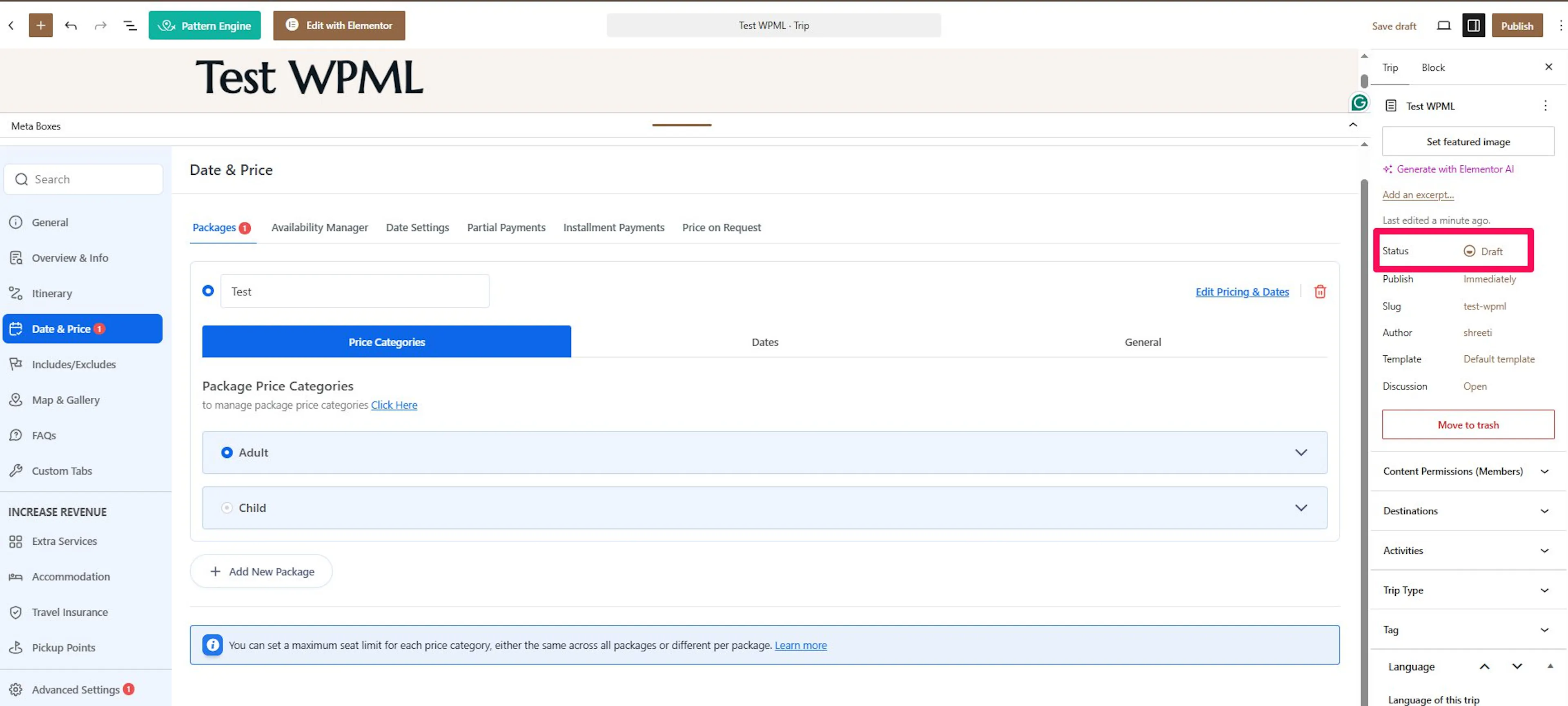Expand the Adult price category row
Image resolution: width=1568 pixels, height=706 pixels.
[1301, 452]
